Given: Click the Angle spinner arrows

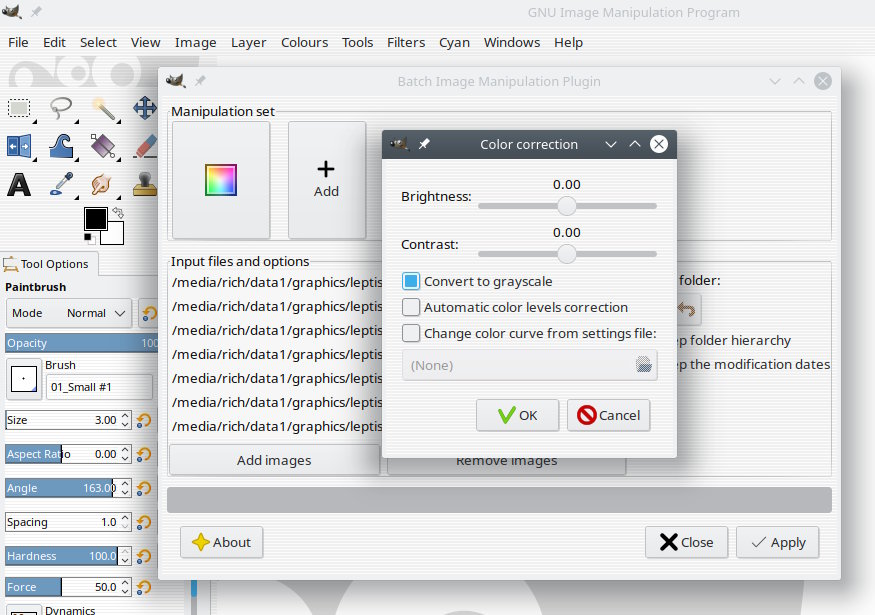Looking at the screenshot, I should pos(126,488).
